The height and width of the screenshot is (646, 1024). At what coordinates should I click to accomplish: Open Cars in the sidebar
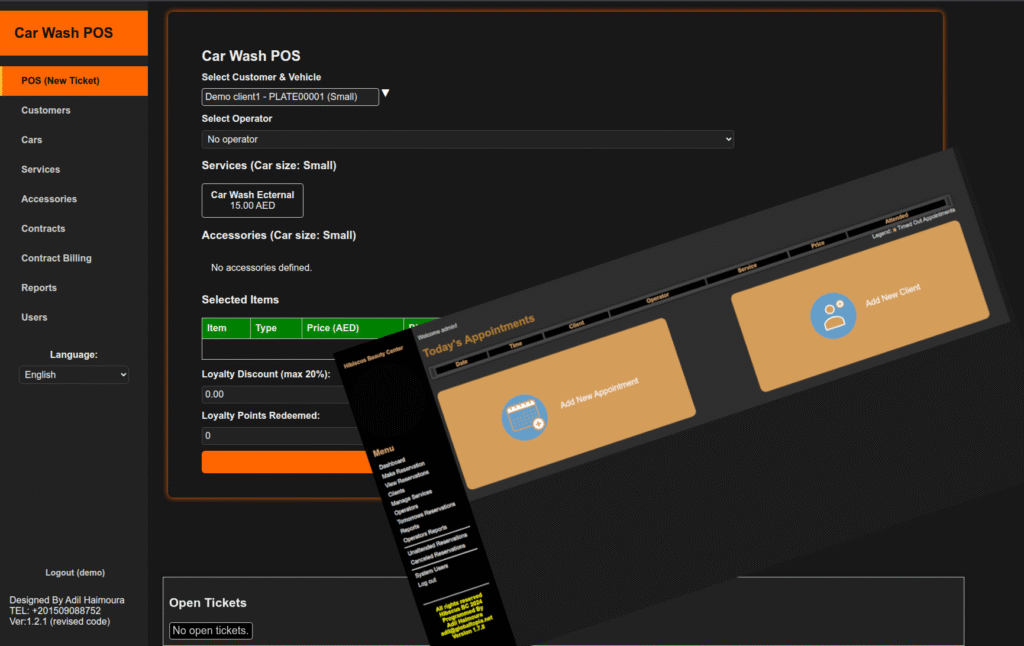tap(32, 140)
